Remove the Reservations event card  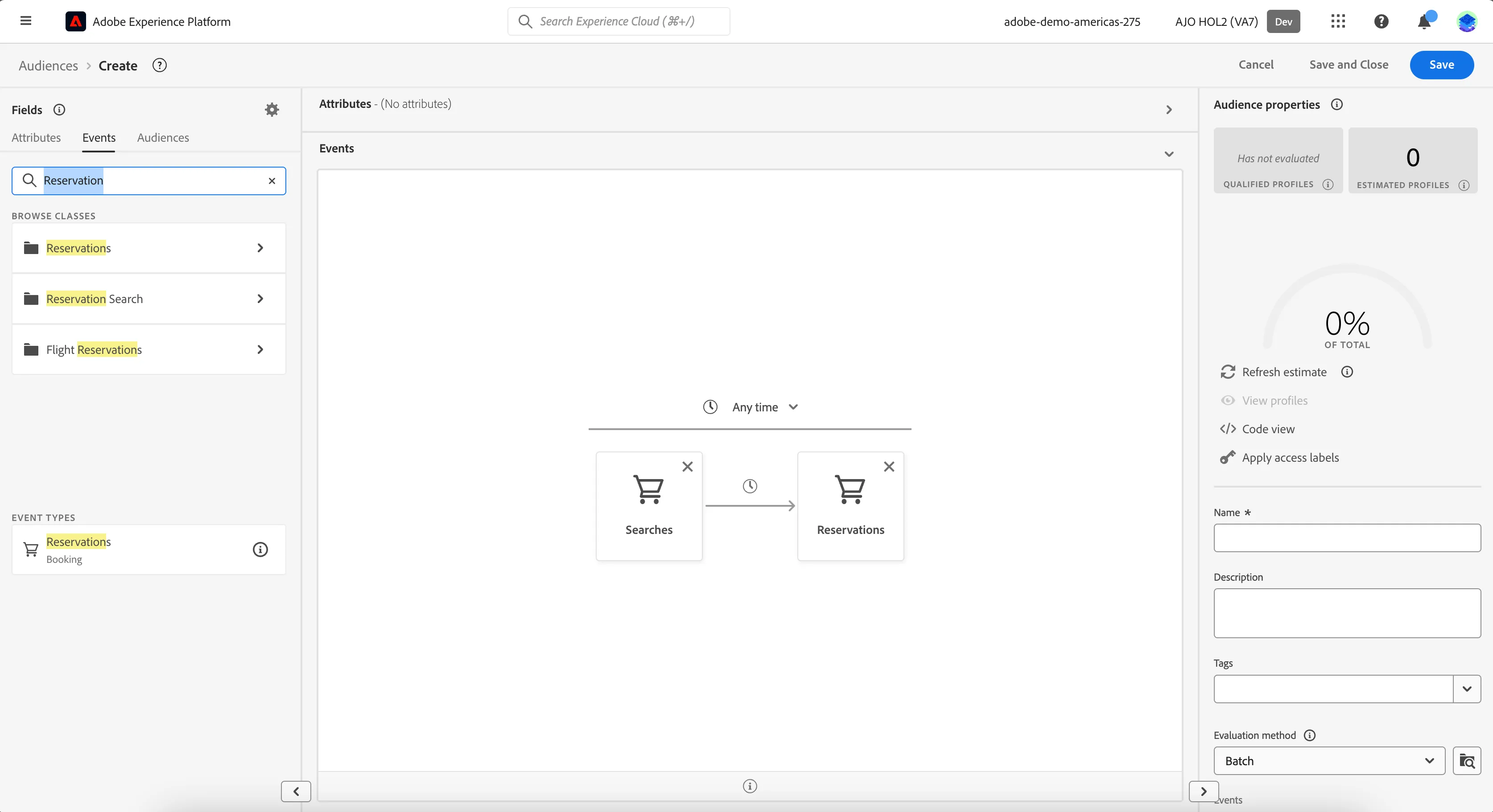click(889, 466)
